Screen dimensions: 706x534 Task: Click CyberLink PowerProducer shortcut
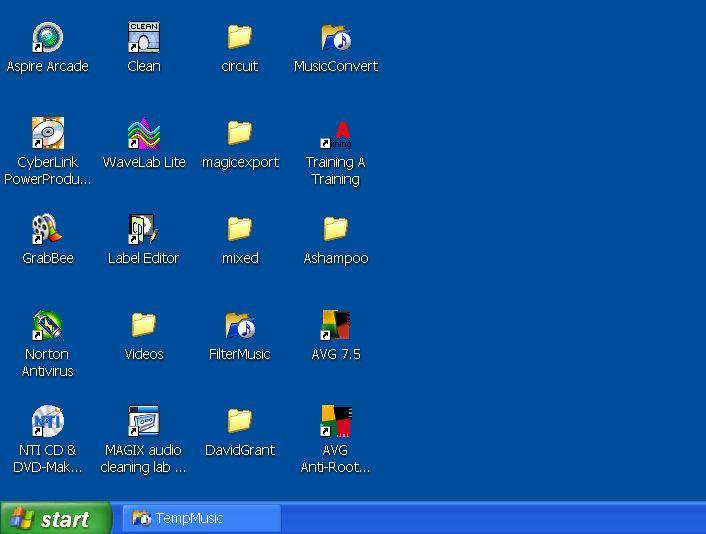pyautogui.click(x=47, y=134)
